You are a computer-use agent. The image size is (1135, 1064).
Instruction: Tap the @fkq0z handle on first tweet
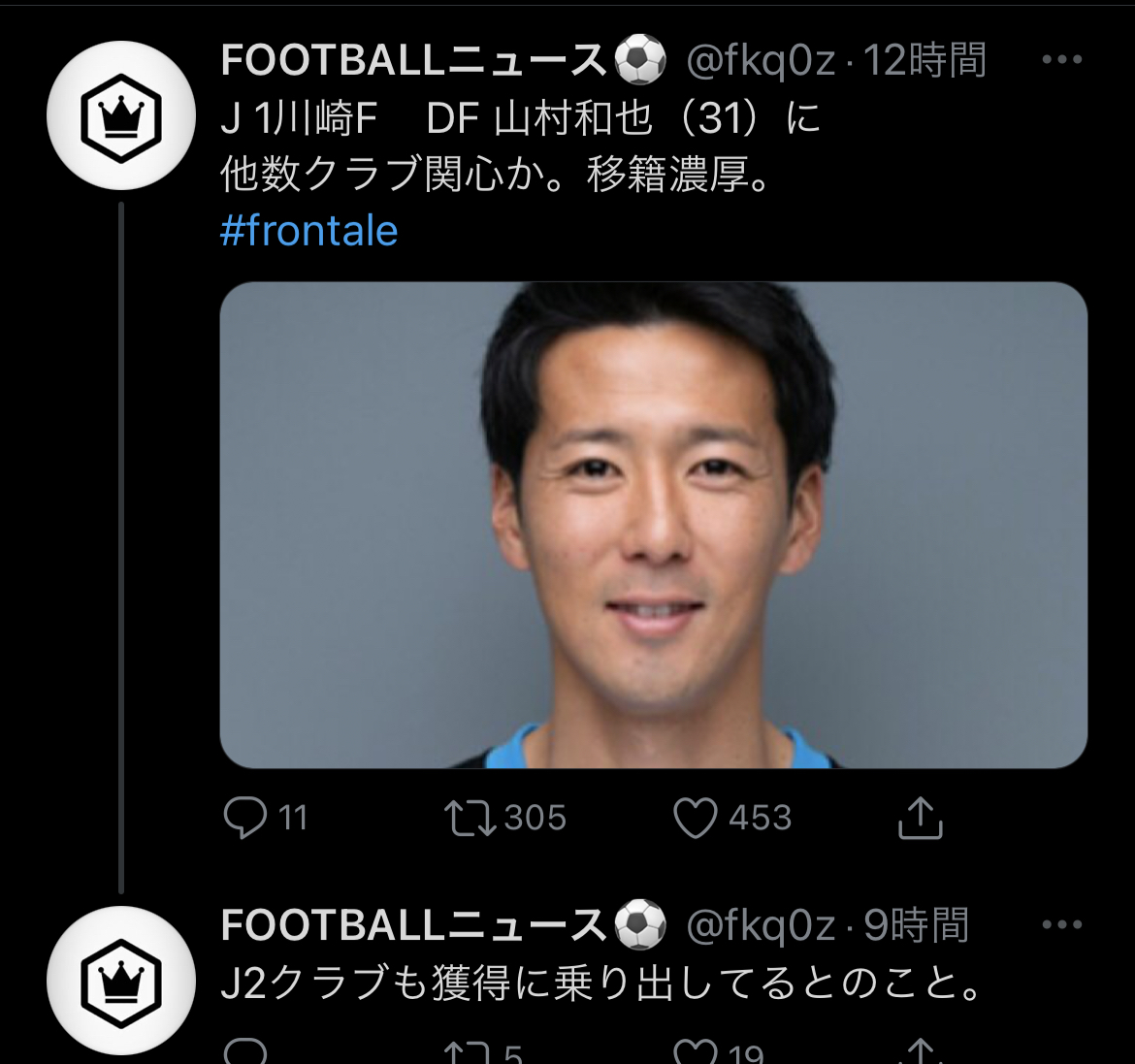tap(760, 60)
